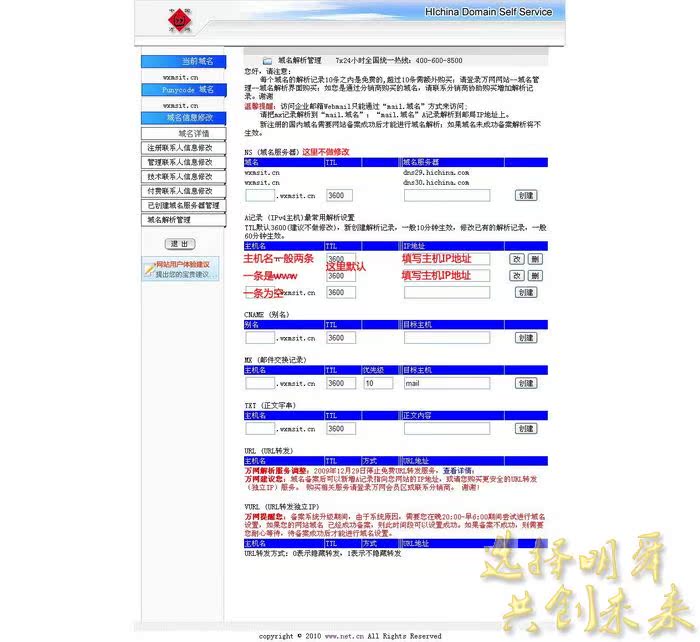Viewport: 700px width, 642px height.
Task: Focus the CNAME 目标主机 input field
Action: (447, 338)
